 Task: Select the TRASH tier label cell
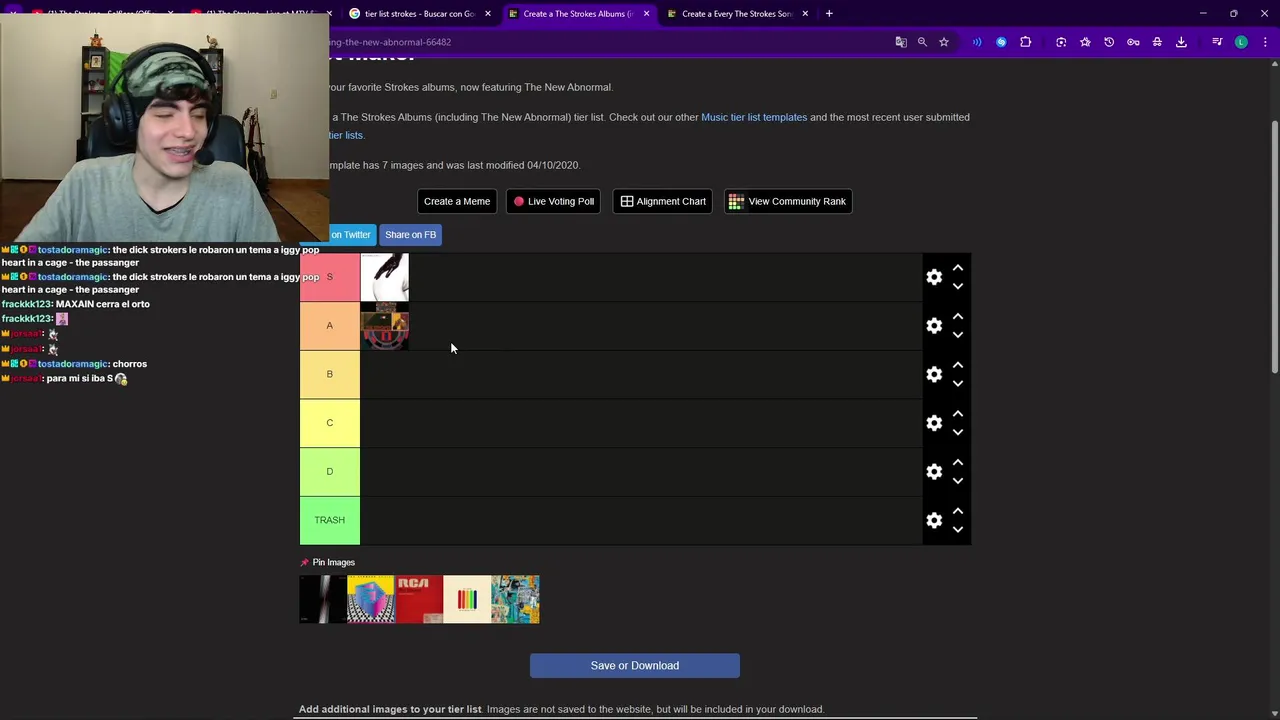330,520
